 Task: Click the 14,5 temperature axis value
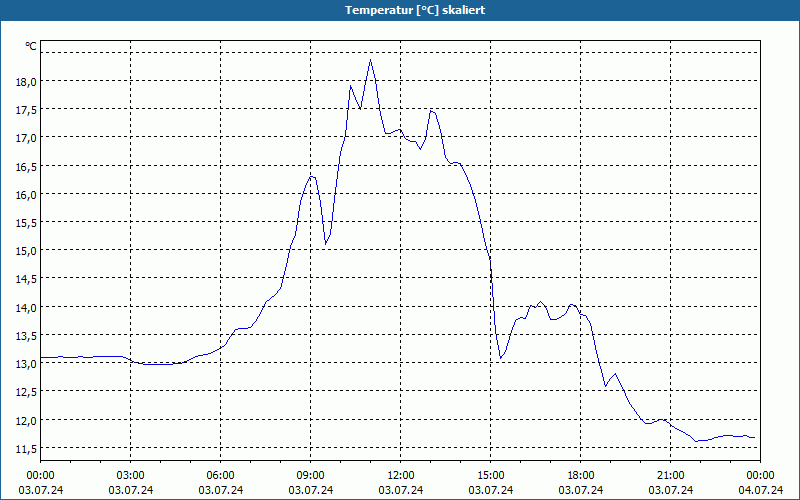(x=25, y=279)
